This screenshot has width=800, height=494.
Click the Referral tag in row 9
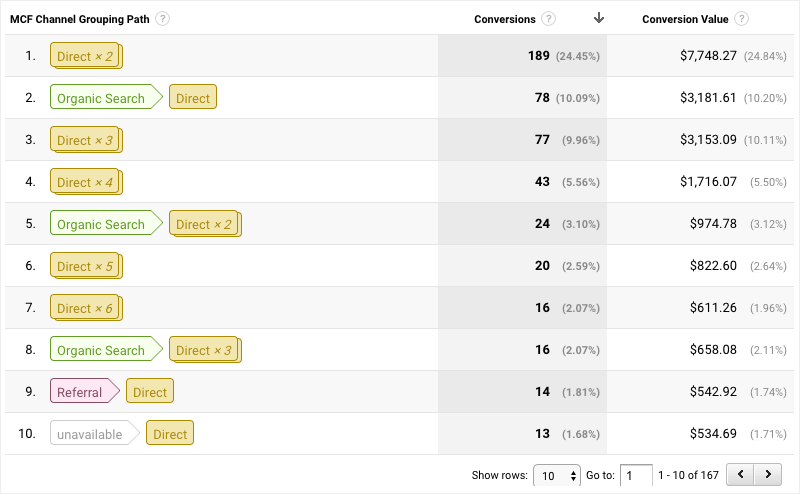pyautogui.click(x=81, y=392)
